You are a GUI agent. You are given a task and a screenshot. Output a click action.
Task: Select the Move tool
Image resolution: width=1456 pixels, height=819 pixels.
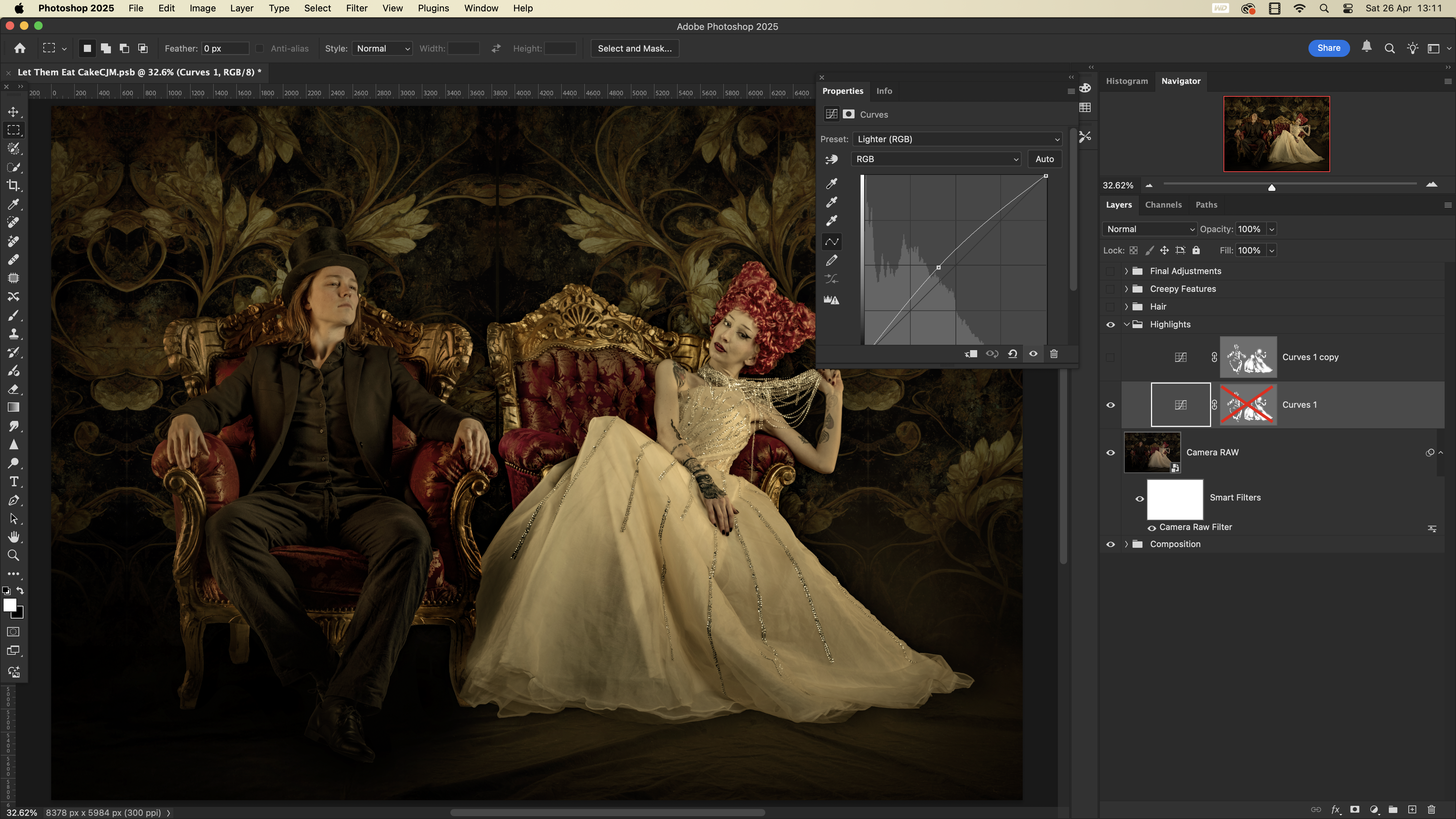pos(14,112)
